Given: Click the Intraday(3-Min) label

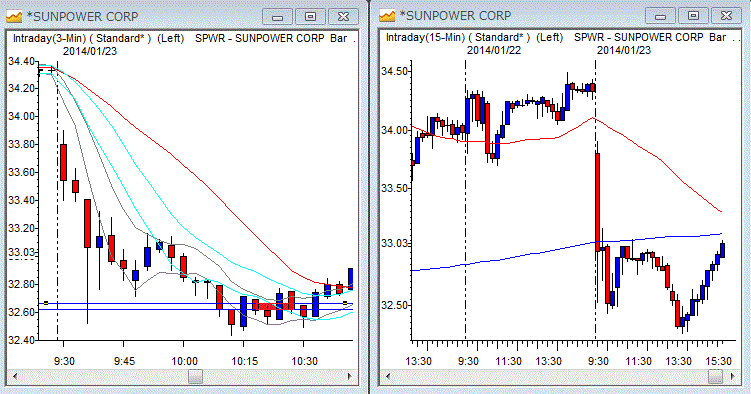Looking at the screenshot, I should (x=49, y=38).
